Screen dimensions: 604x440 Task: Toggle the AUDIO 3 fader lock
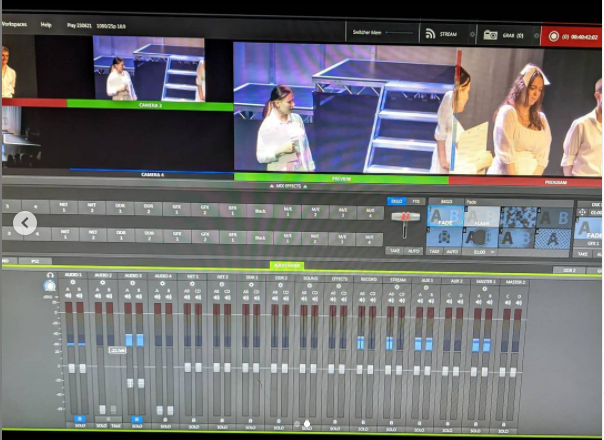[136, 419]
